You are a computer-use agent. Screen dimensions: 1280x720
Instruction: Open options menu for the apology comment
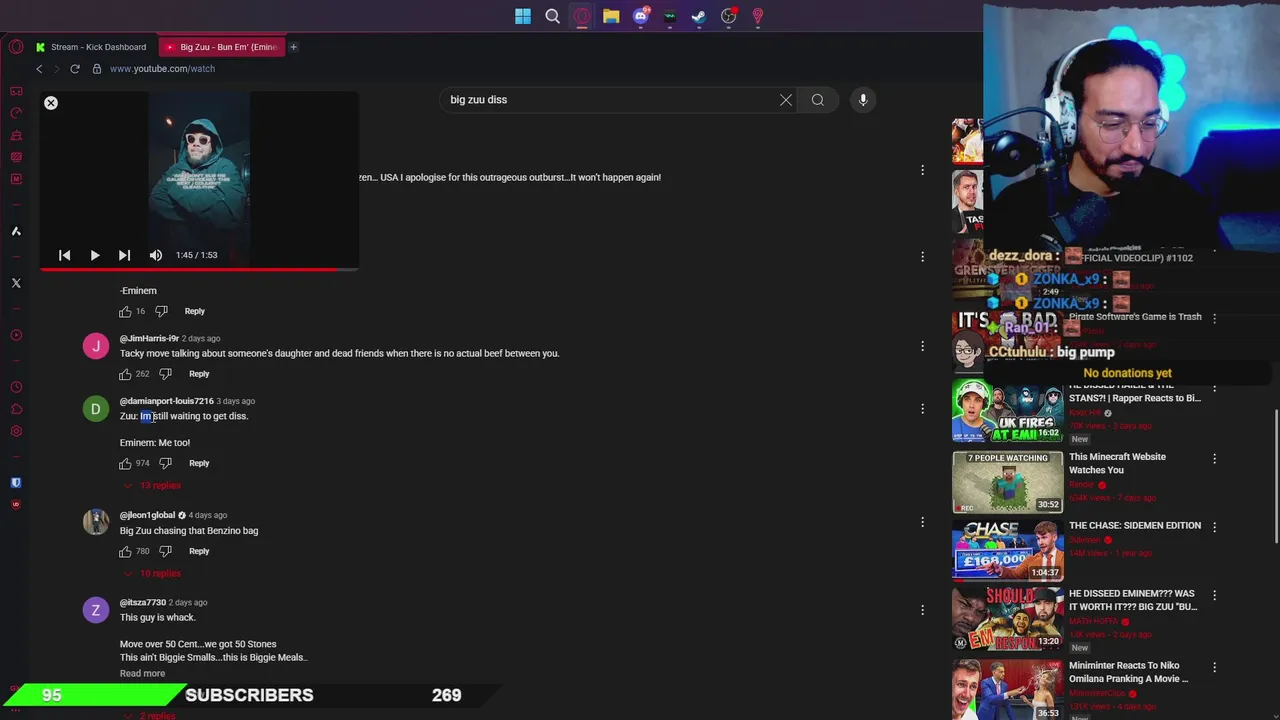[x=922, y=170]
